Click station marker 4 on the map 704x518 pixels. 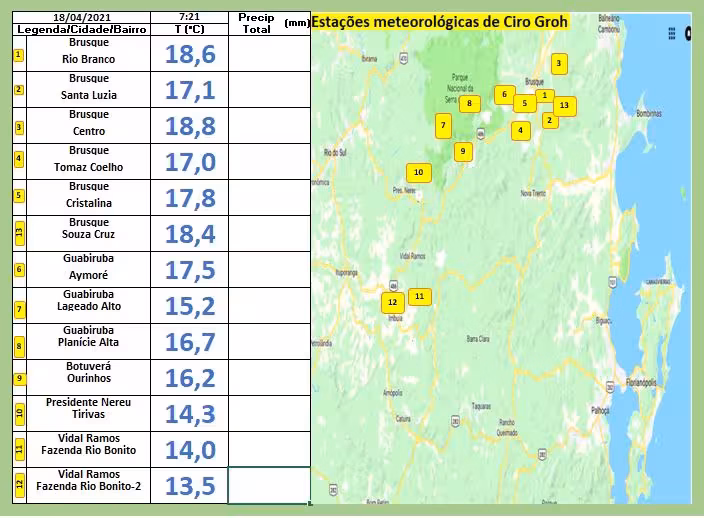520,130
